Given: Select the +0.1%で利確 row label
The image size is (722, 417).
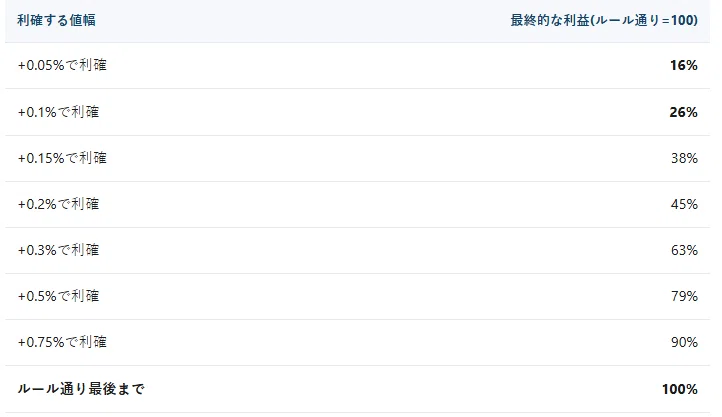Looking at the screenshot, I should (x=58, y=112).
